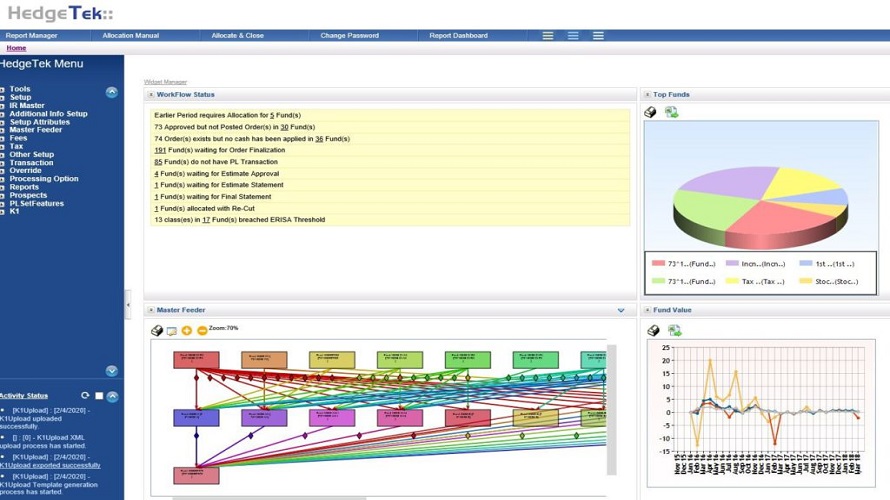Export the Fund Value chart
The width and height of the screenshot is (890, 500).
[674, 330]
